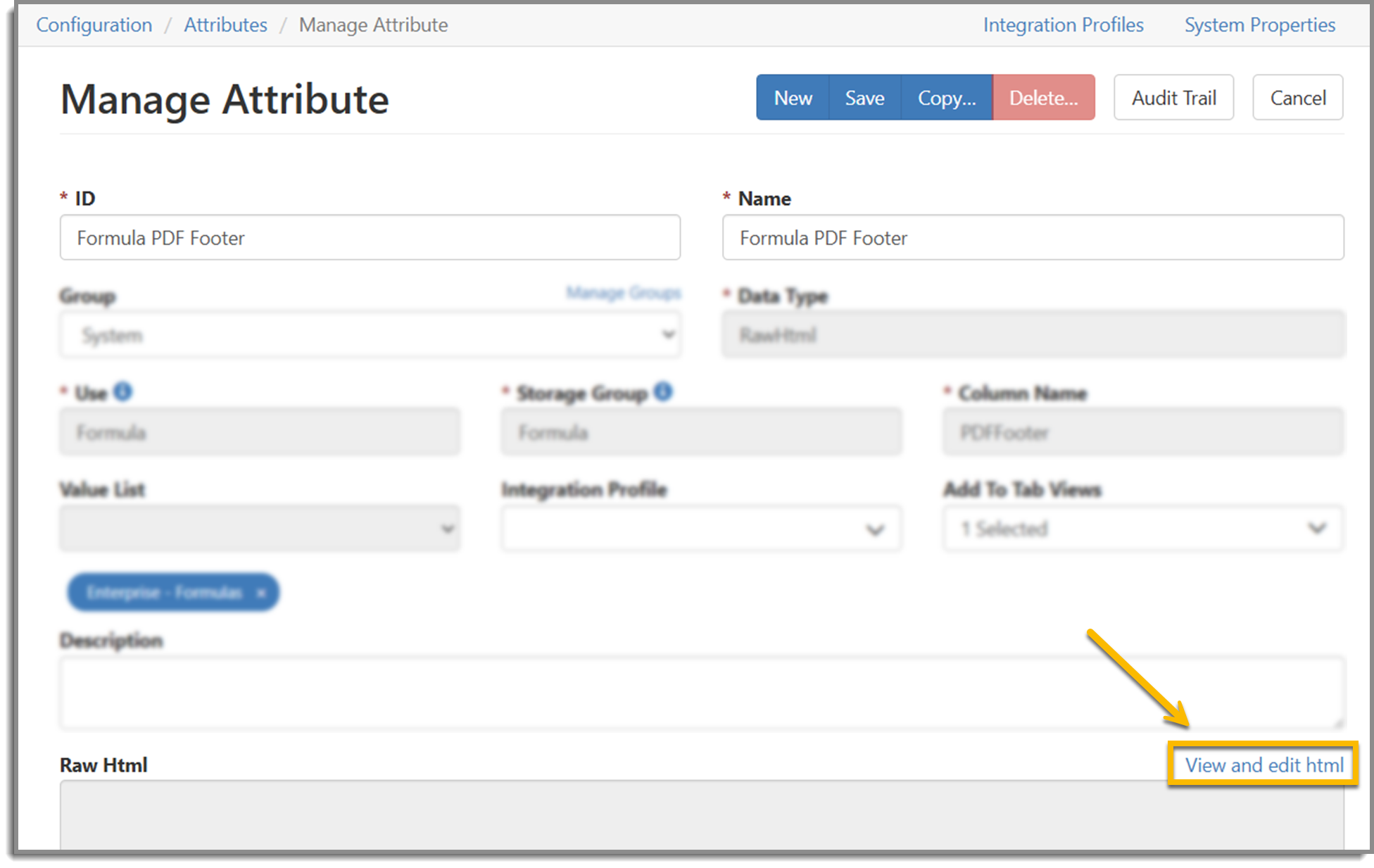This screenshot has width=1374, height=868.
Task: Click the Copy... button
Action: (x=946, y=98)
